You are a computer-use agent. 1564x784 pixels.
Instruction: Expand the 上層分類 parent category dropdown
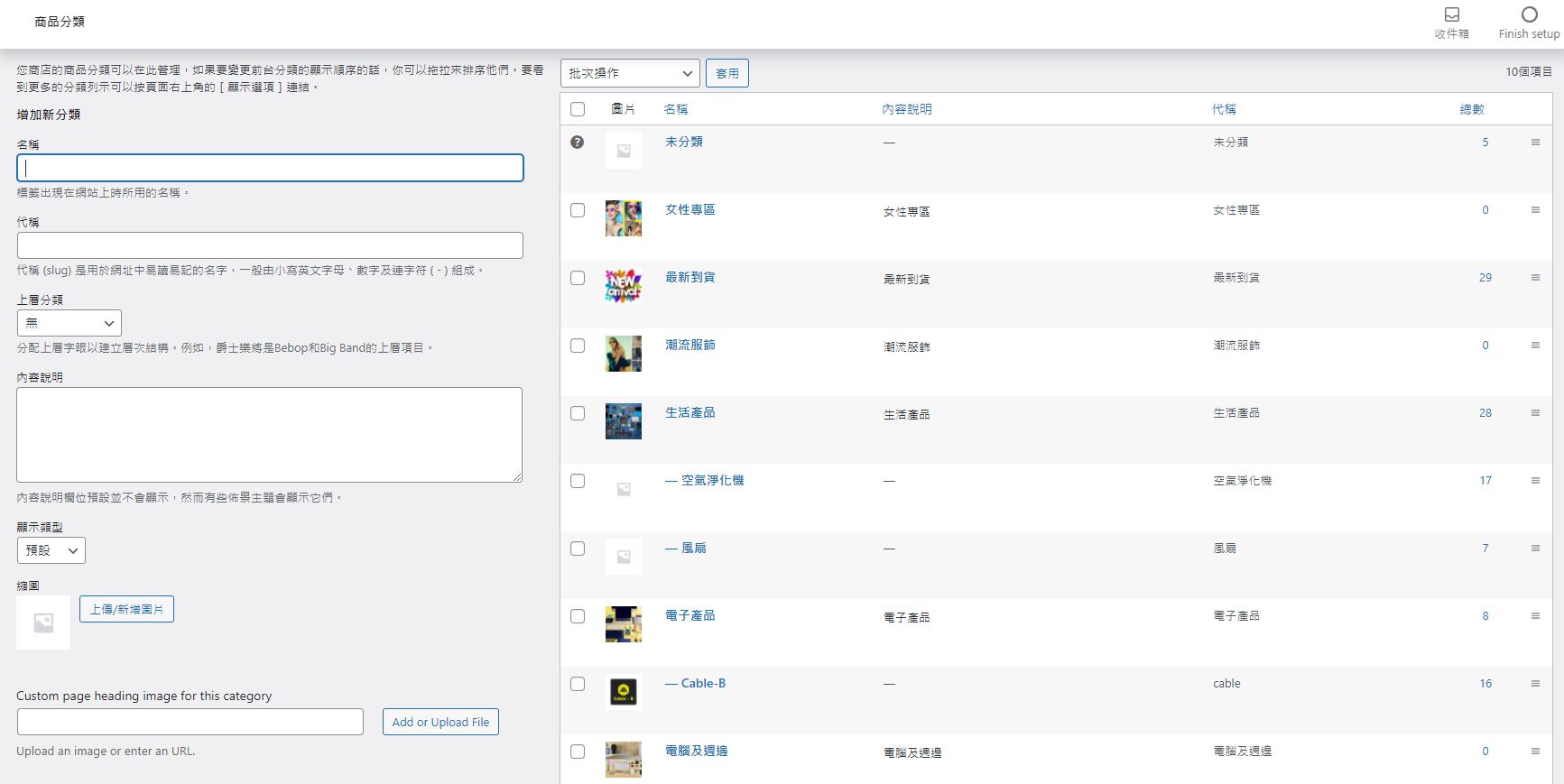69,323
